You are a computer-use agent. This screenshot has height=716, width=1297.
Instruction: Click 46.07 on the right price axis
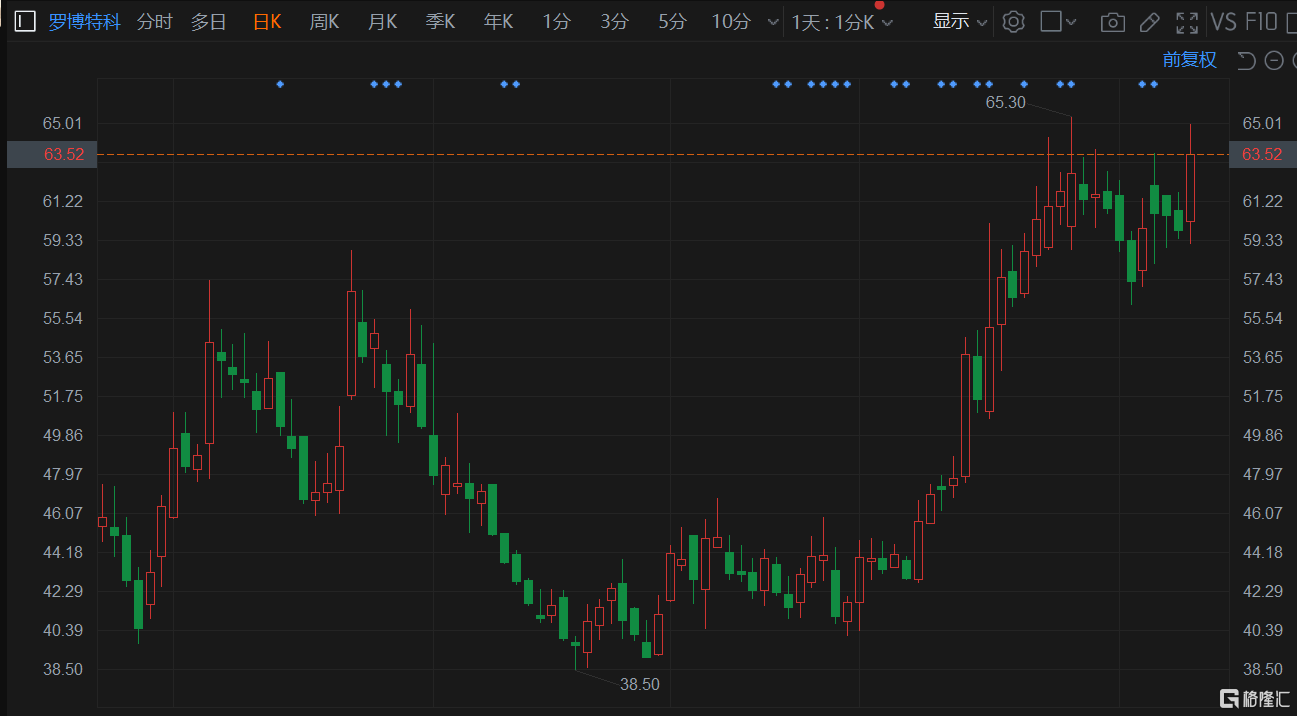(x=1262, y=513)
